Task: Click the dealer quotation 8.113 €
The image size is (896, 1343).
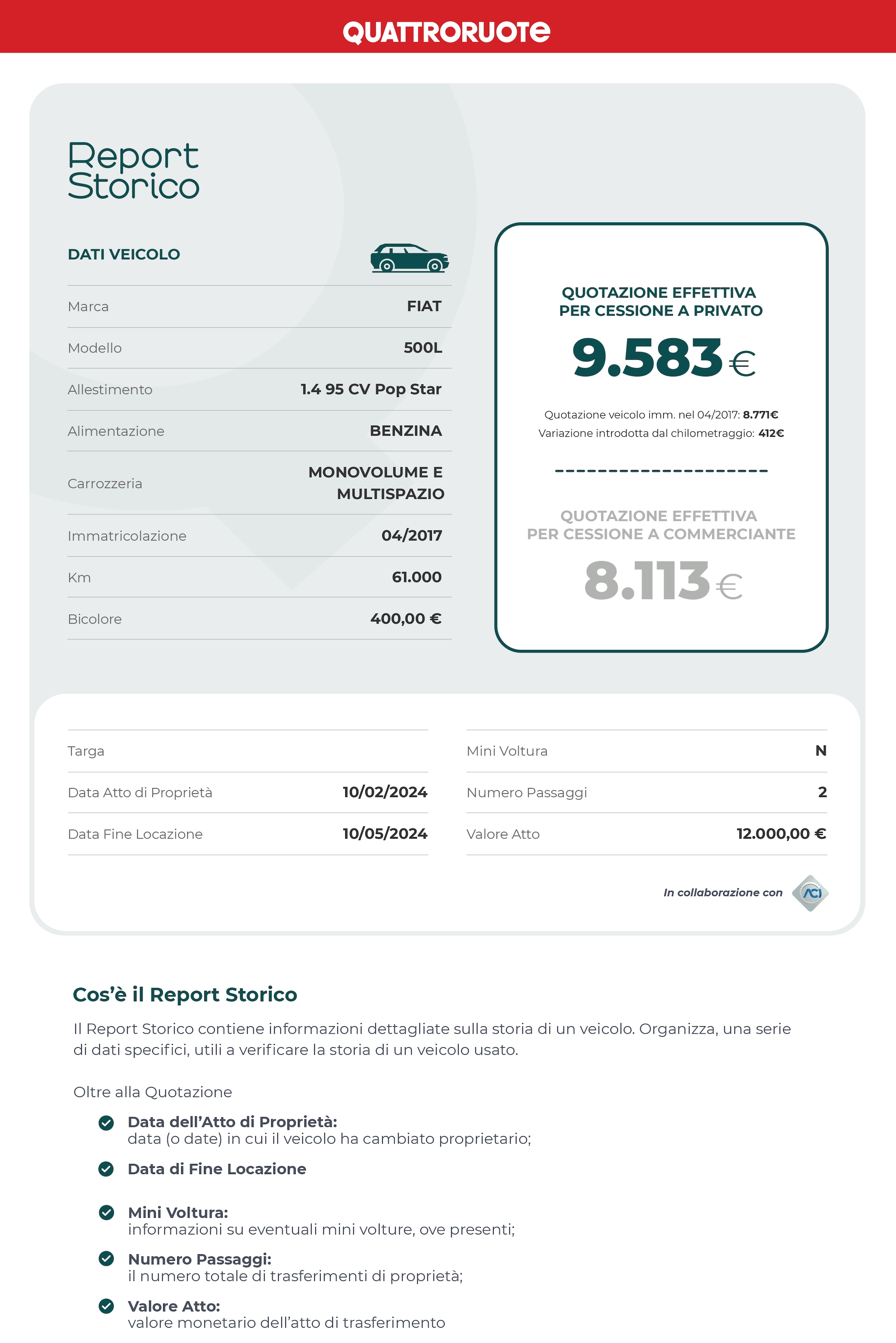Action: coord(663,581)
